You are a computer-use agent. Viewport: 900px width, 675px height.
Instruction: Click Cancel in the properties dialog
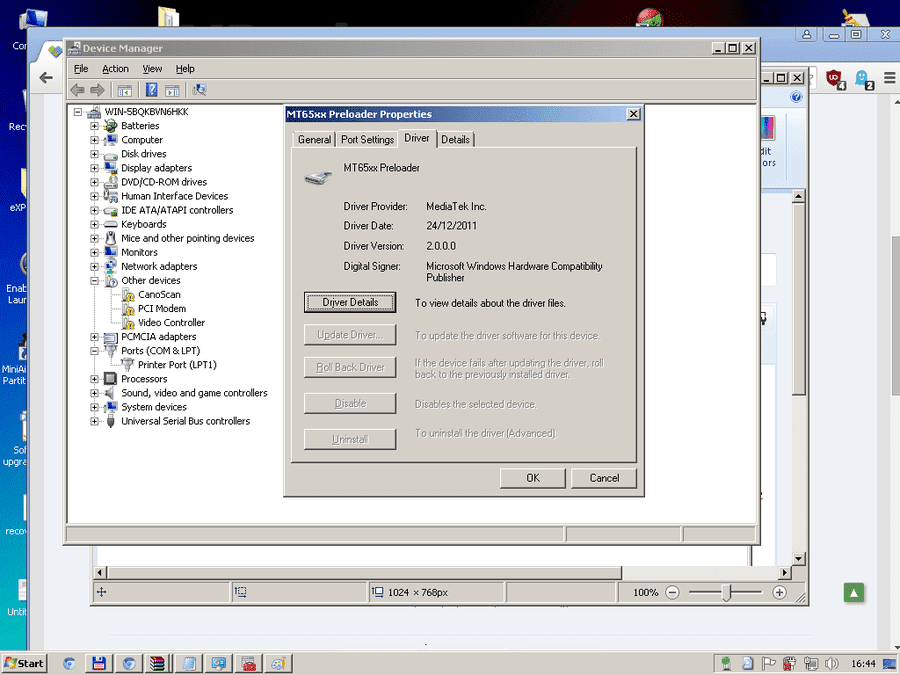pos(604,478)
